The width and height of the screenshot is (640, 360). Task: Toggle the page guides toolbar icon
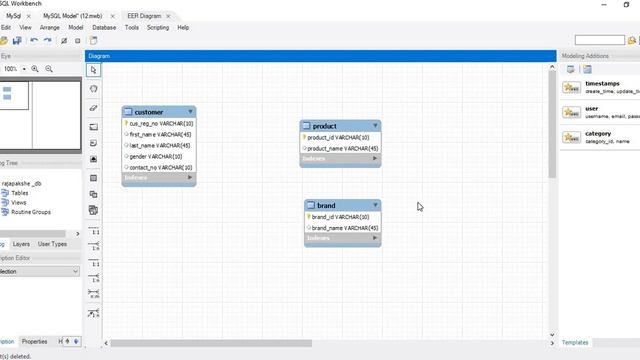[x=78, y=41]
